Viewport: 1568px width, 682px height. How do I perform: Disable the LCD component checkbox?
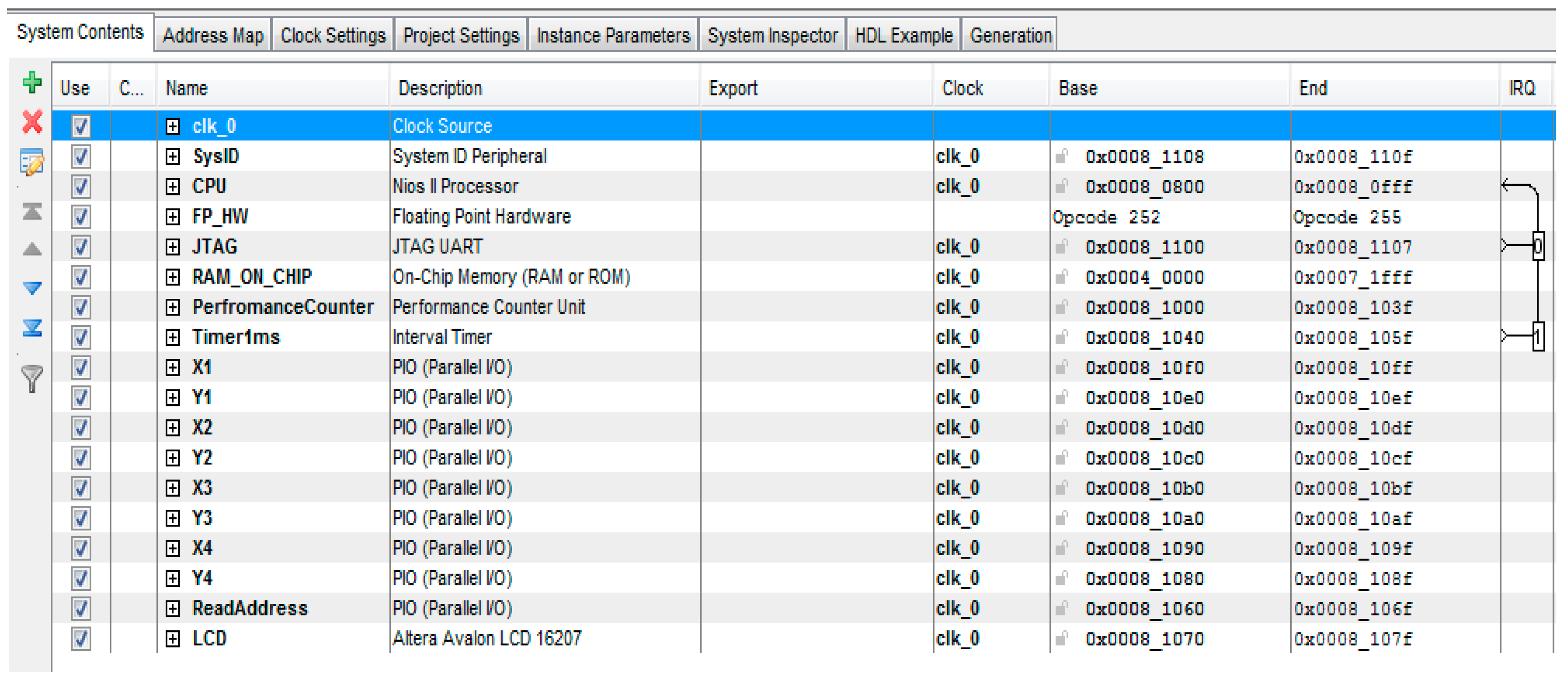point(81,639)
